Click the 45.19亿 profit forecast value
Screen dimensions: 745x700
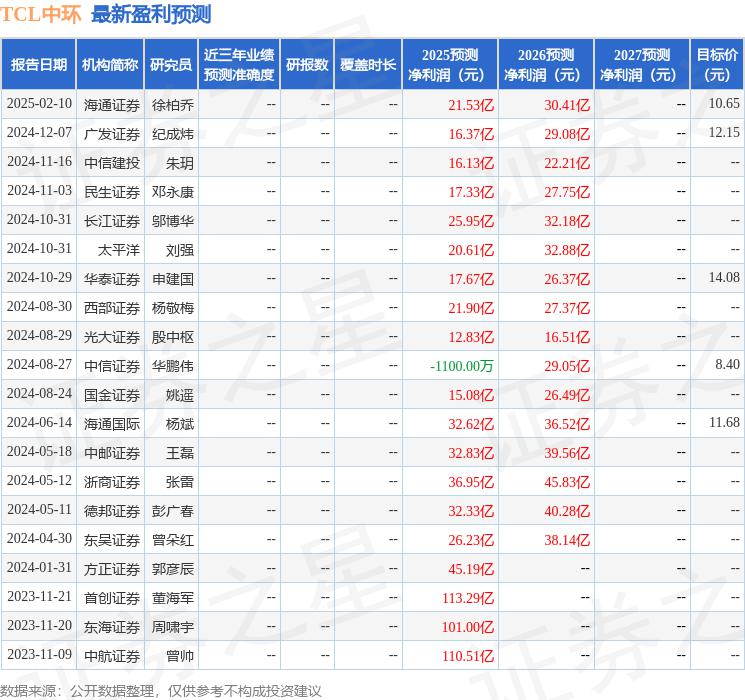coord(471,569)
